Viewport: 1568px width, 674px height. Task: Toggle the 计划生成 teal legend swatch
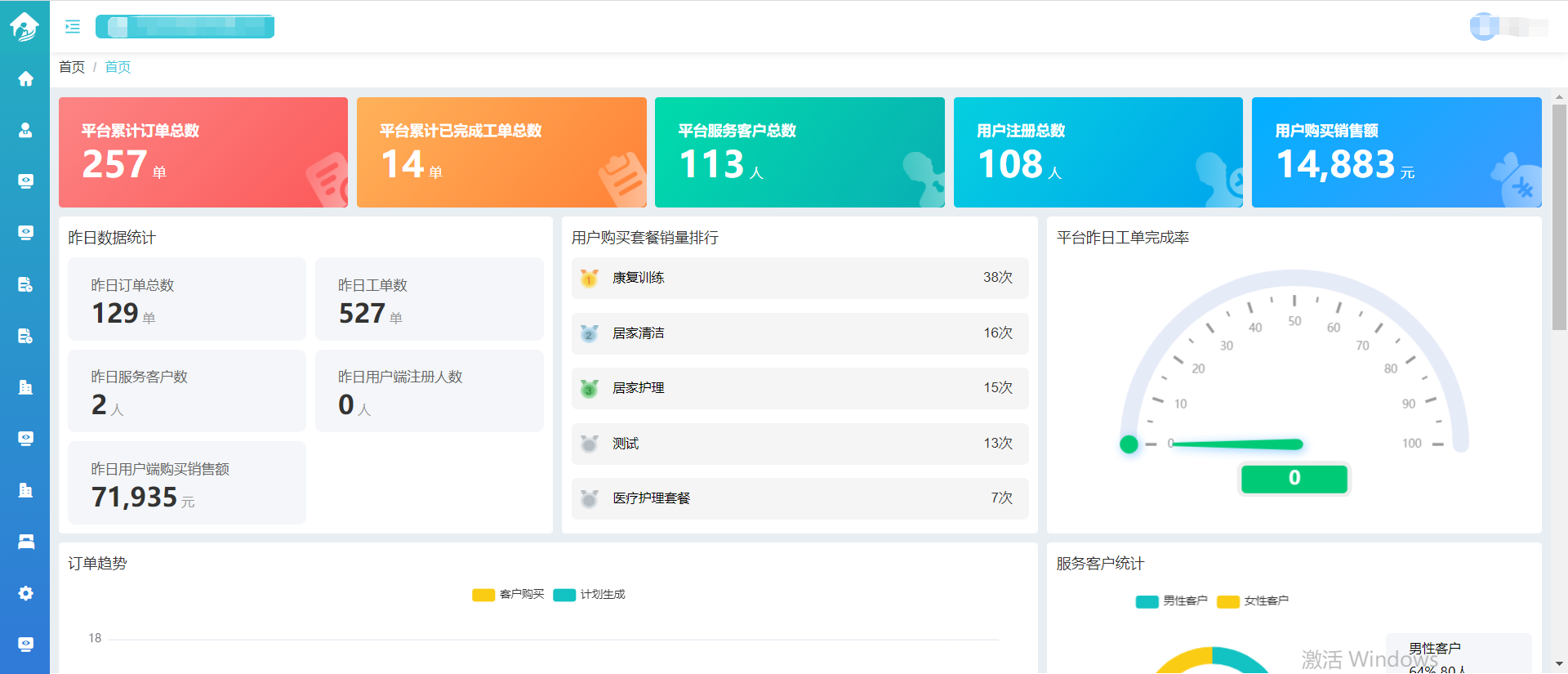564,595
